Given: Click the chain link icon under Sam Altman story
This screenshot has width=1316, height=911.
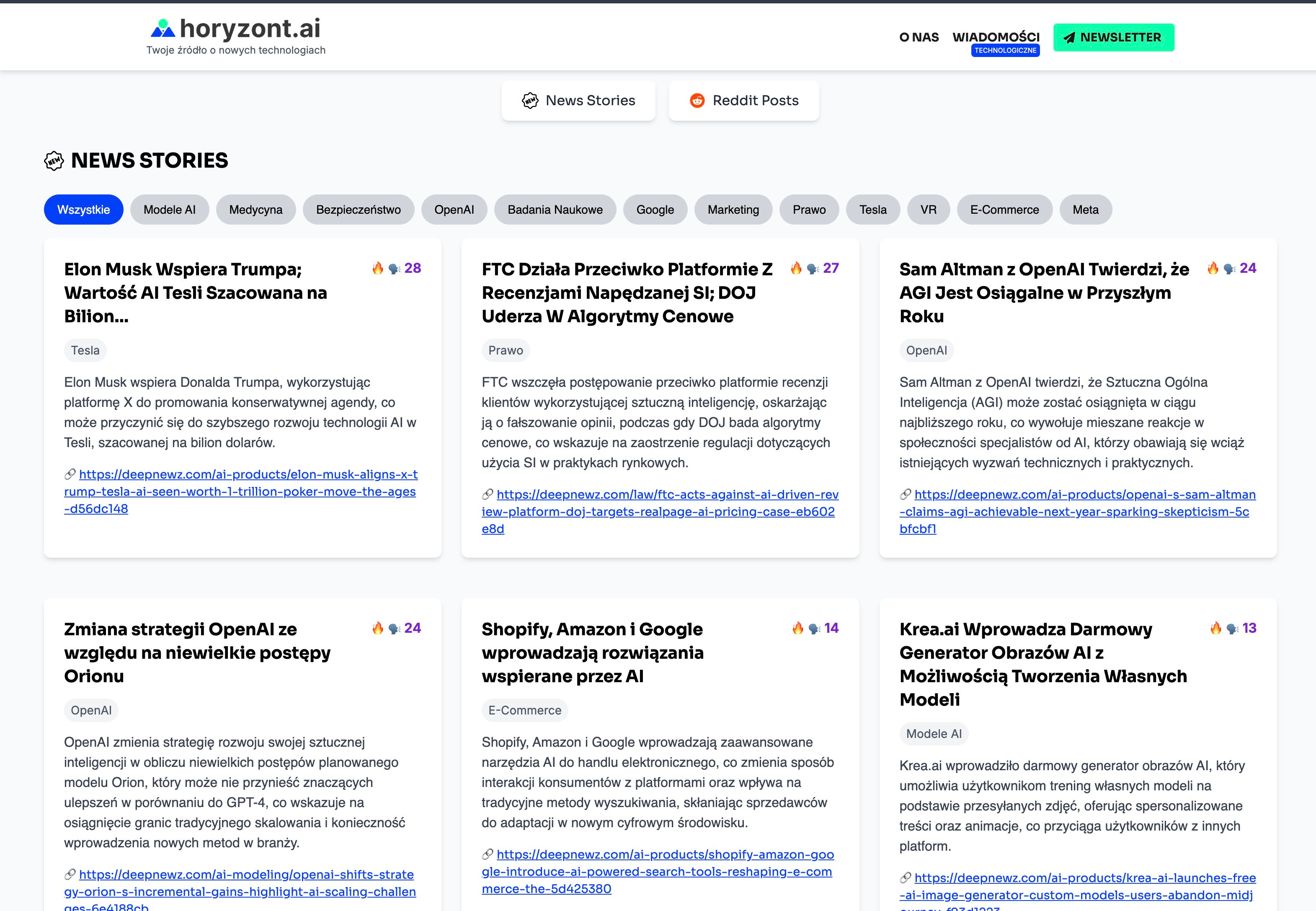Looking at the screenshot, I should (905, 494).
